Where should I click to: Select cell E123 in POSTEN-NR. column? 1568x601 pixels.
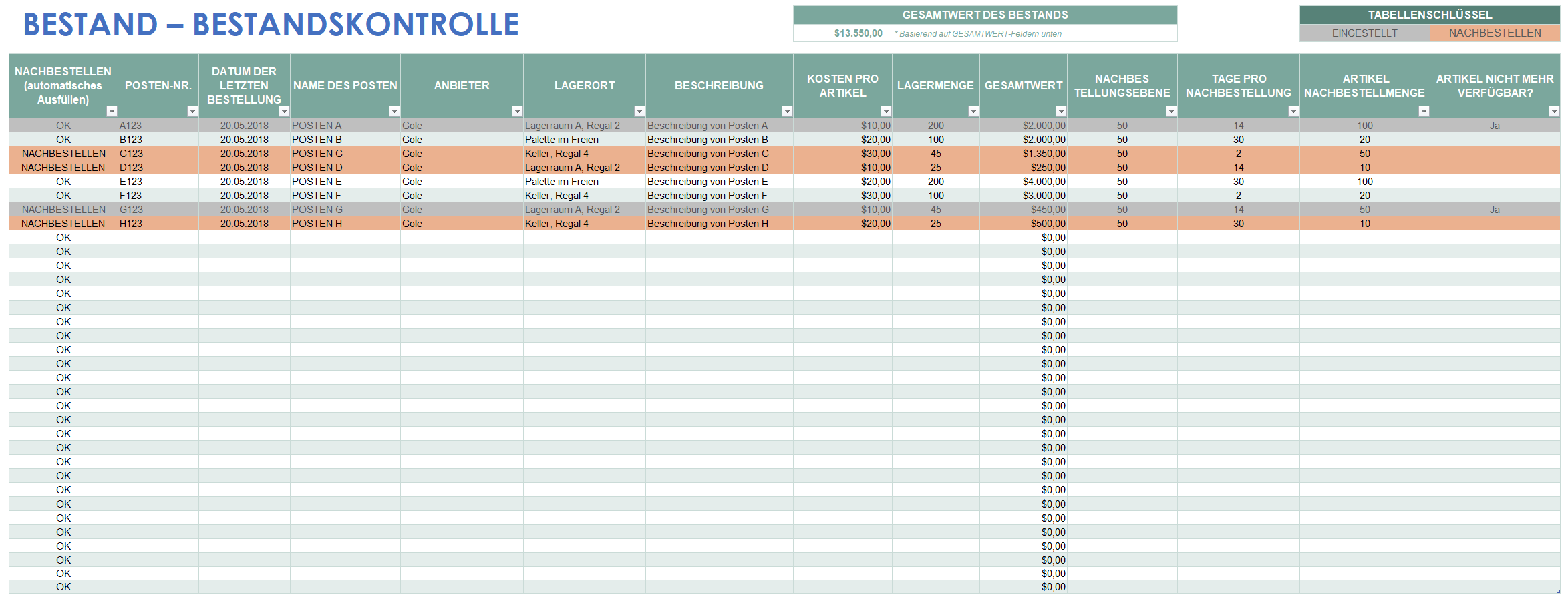click(x=158, y=182)
